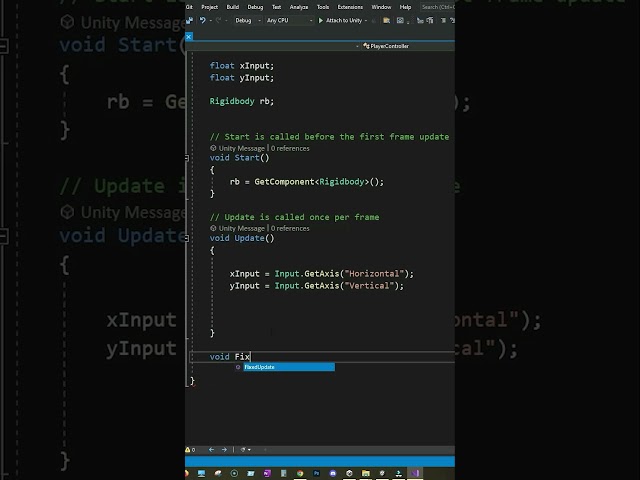Click the 'Update is called once per frame' comment

(294, 217)
